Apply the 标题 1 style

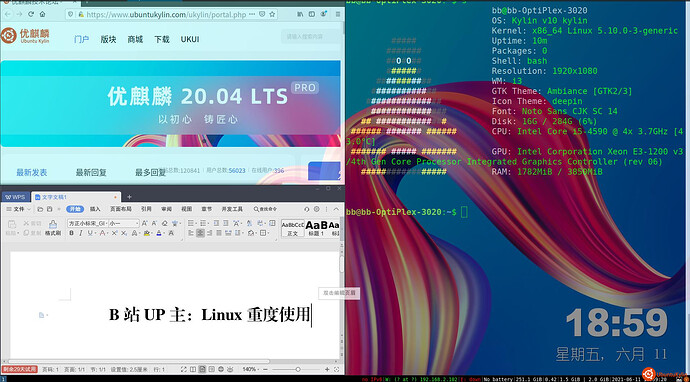(316, 228)
